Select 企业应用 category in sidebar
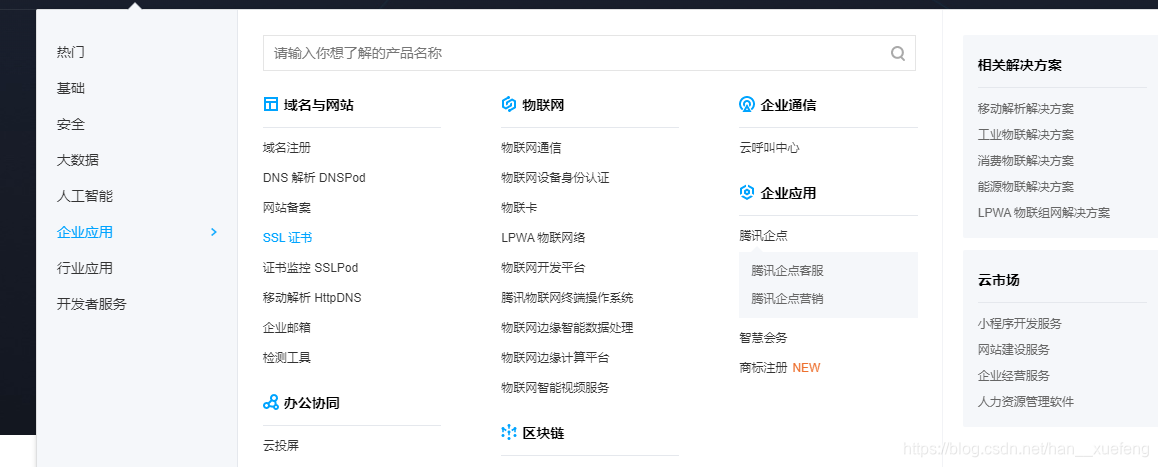The height and width of the screenshot is (467, 1158). point(85,232)
